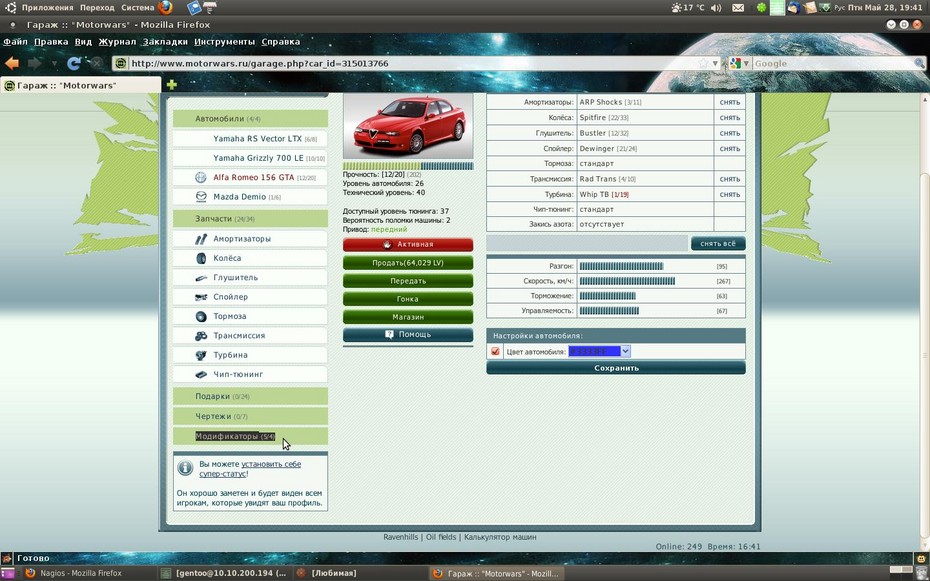This screenshot has height=581, width=930.
Task: Click the Сохранить button
Action: click(616, 368)
